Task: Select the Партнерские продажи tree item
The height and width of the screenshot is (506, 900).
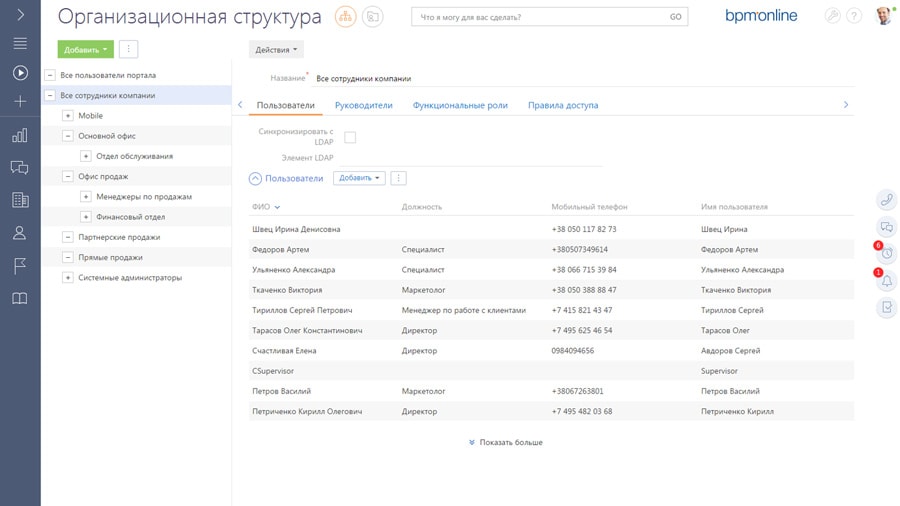Action: click(x=119, y=237)
